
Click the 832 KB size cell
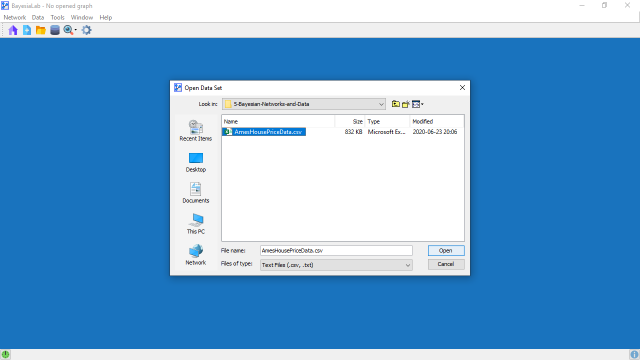353,132
